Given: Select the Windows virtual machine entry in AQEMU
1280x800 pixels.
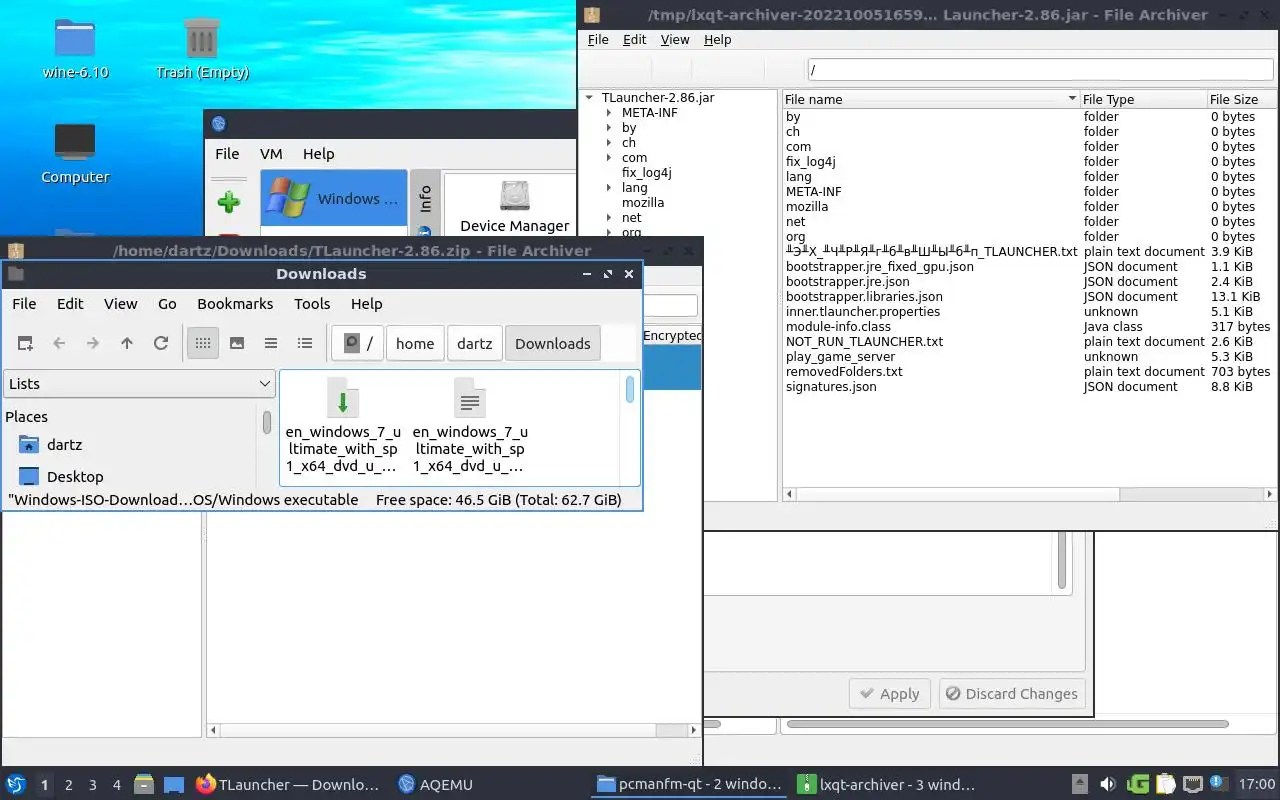Looking at the screenshot, I should [x=334, y=198].
